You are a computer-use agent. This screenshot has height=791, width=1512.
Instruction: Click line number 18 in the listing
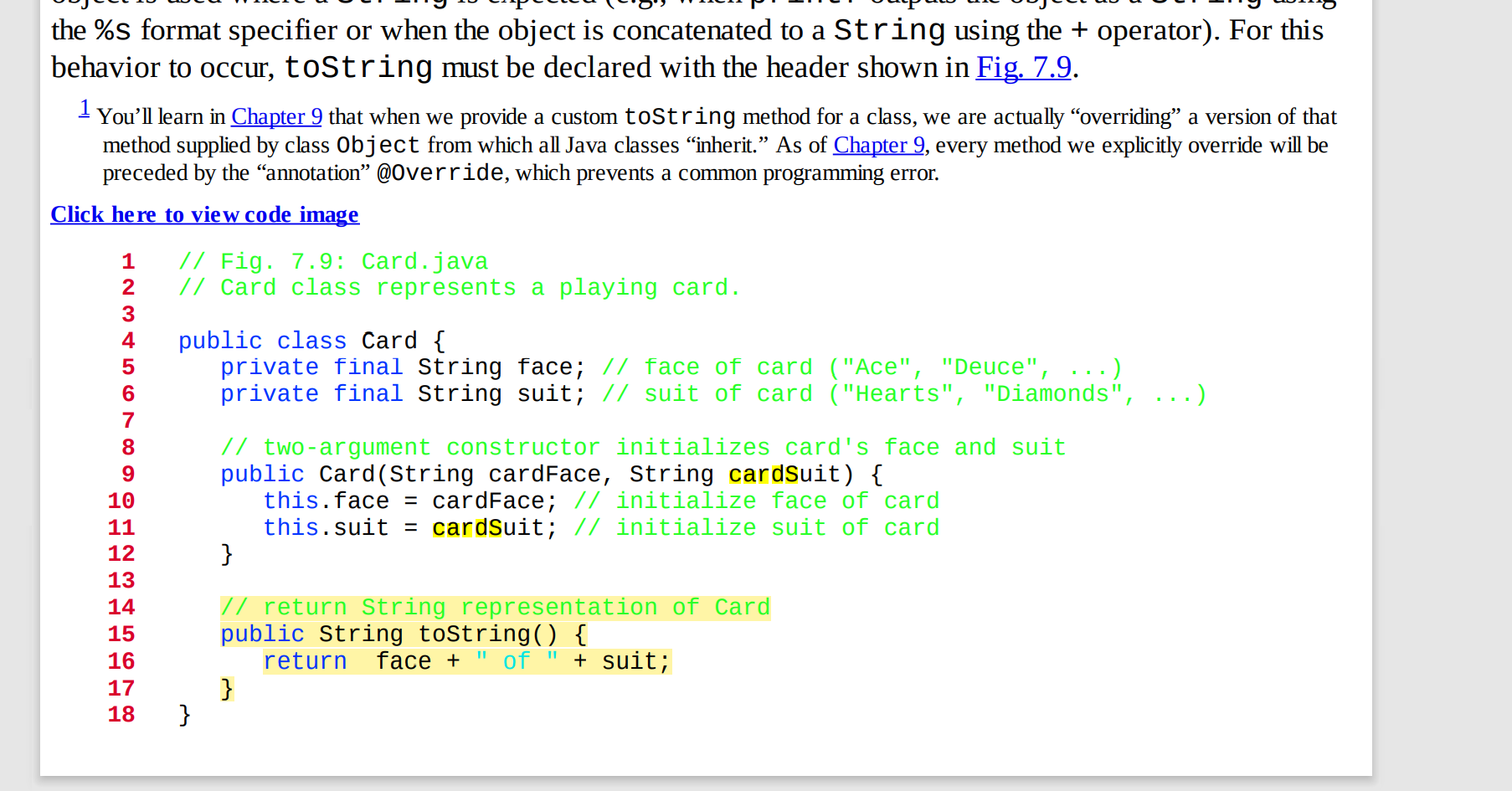click(x=121, y=715)
